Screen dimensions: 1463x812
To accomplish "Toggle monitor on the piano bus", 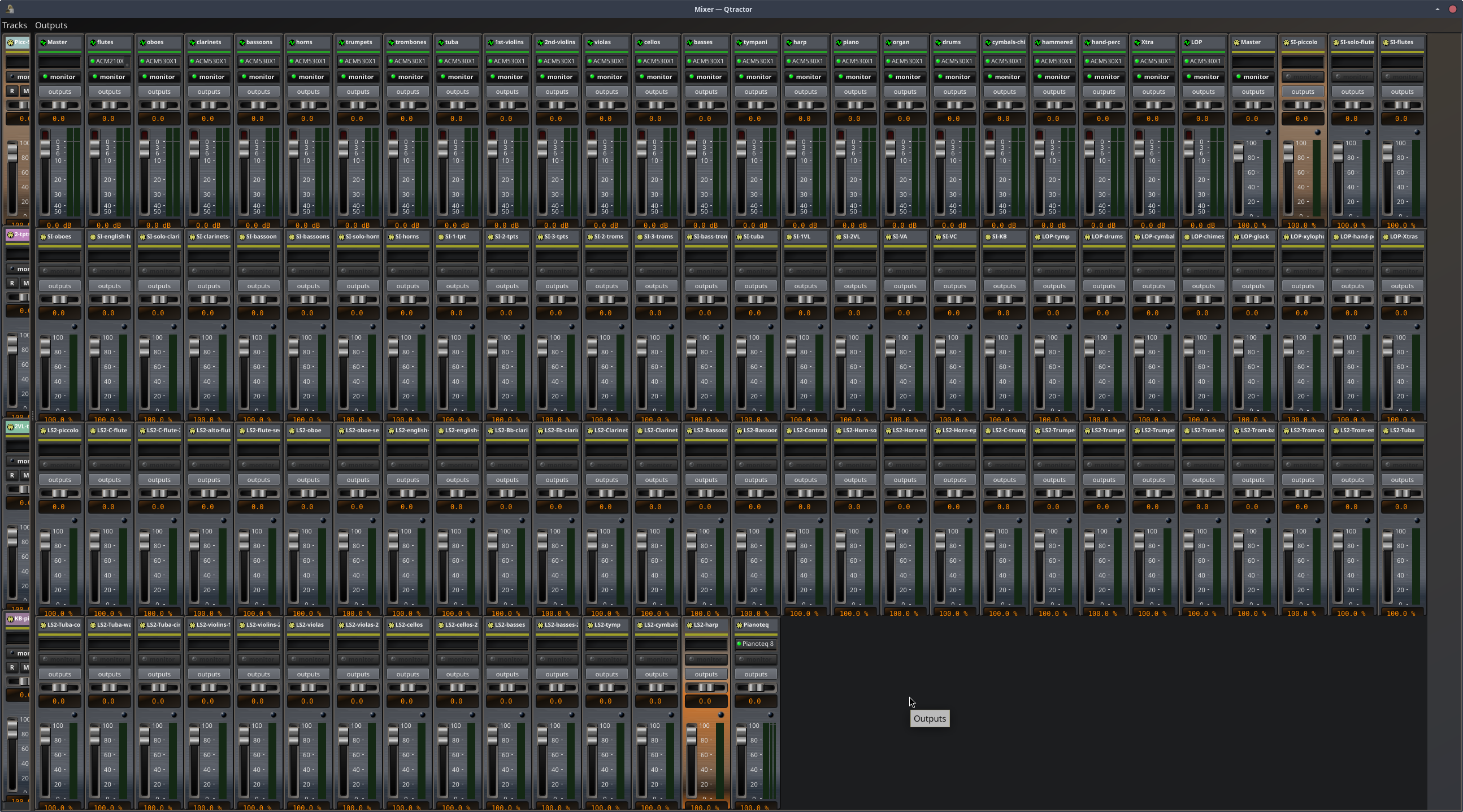I will pyautogui.click(x=855, y=77).
